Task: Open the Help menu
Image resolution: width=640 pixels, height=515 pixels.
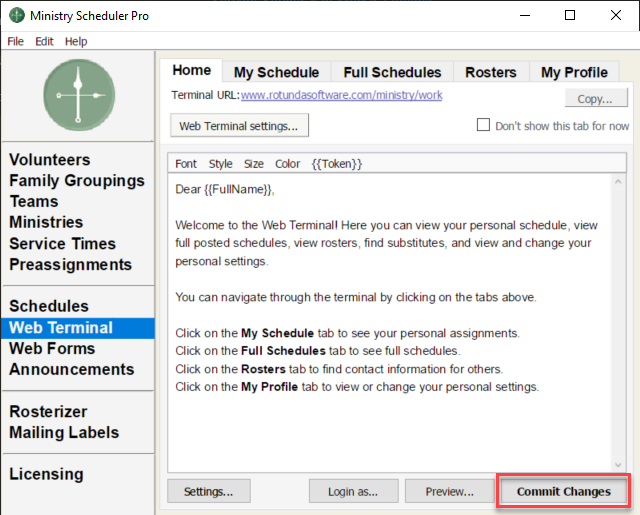Action: click(x=76, y=41)
